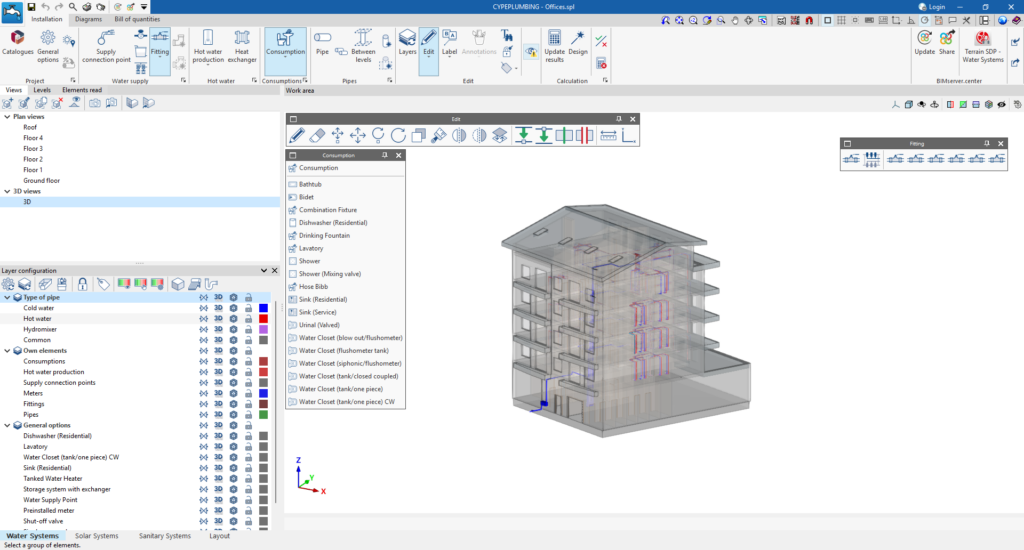1024x550 pixels.
Task: Toggle the lock for Hot water layer
Action: pos(248,319)
